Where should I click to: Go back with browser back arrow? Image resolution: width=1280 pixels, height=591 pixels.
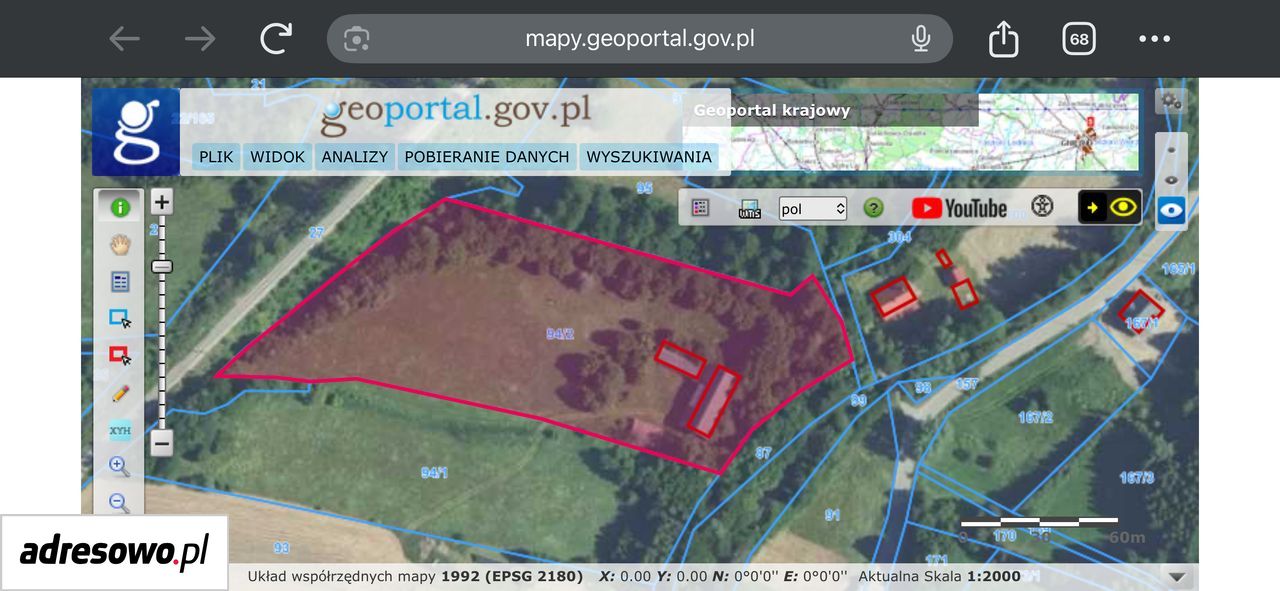point(124,39)
